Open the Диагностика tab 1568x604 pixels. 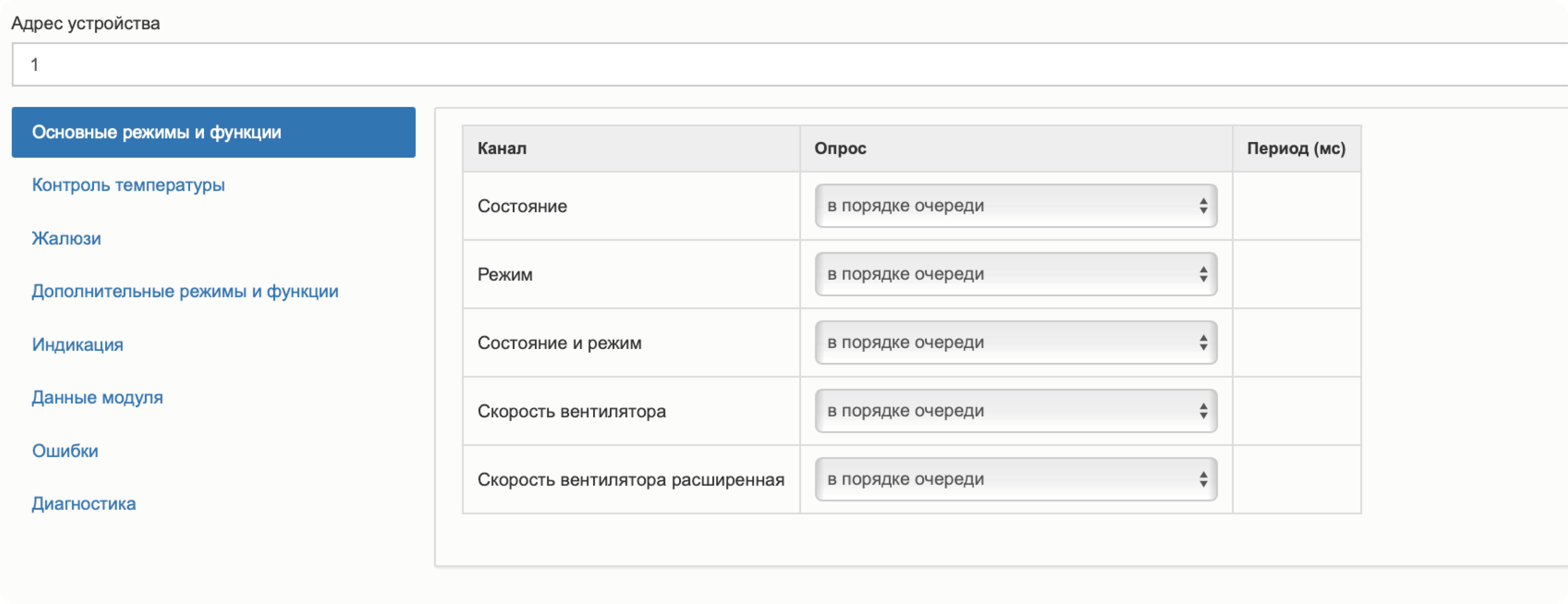coord(83,504)
